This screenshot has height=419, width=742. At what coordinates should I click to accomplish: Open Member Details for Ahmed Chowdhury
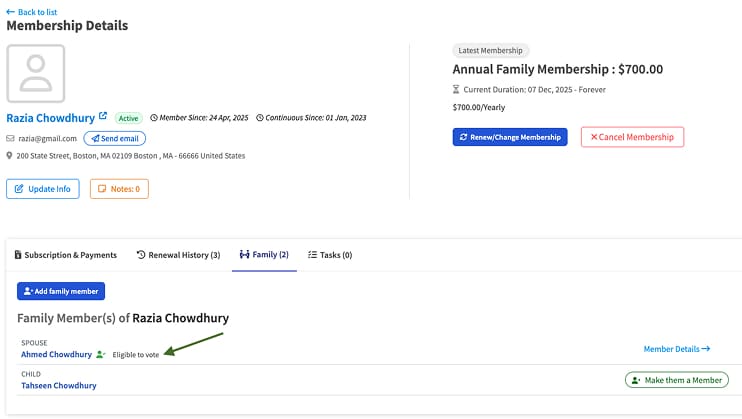tap(677, 349)
